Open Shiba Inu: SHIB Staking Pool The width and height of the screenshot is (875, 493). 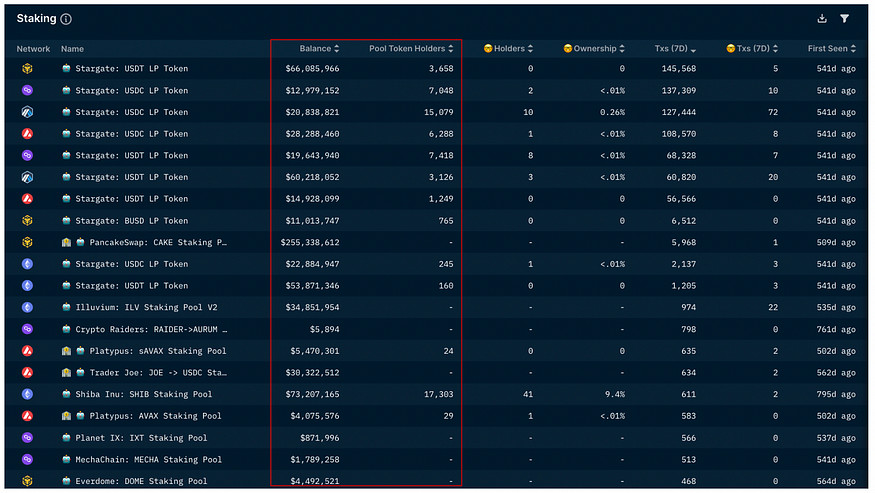144,395
